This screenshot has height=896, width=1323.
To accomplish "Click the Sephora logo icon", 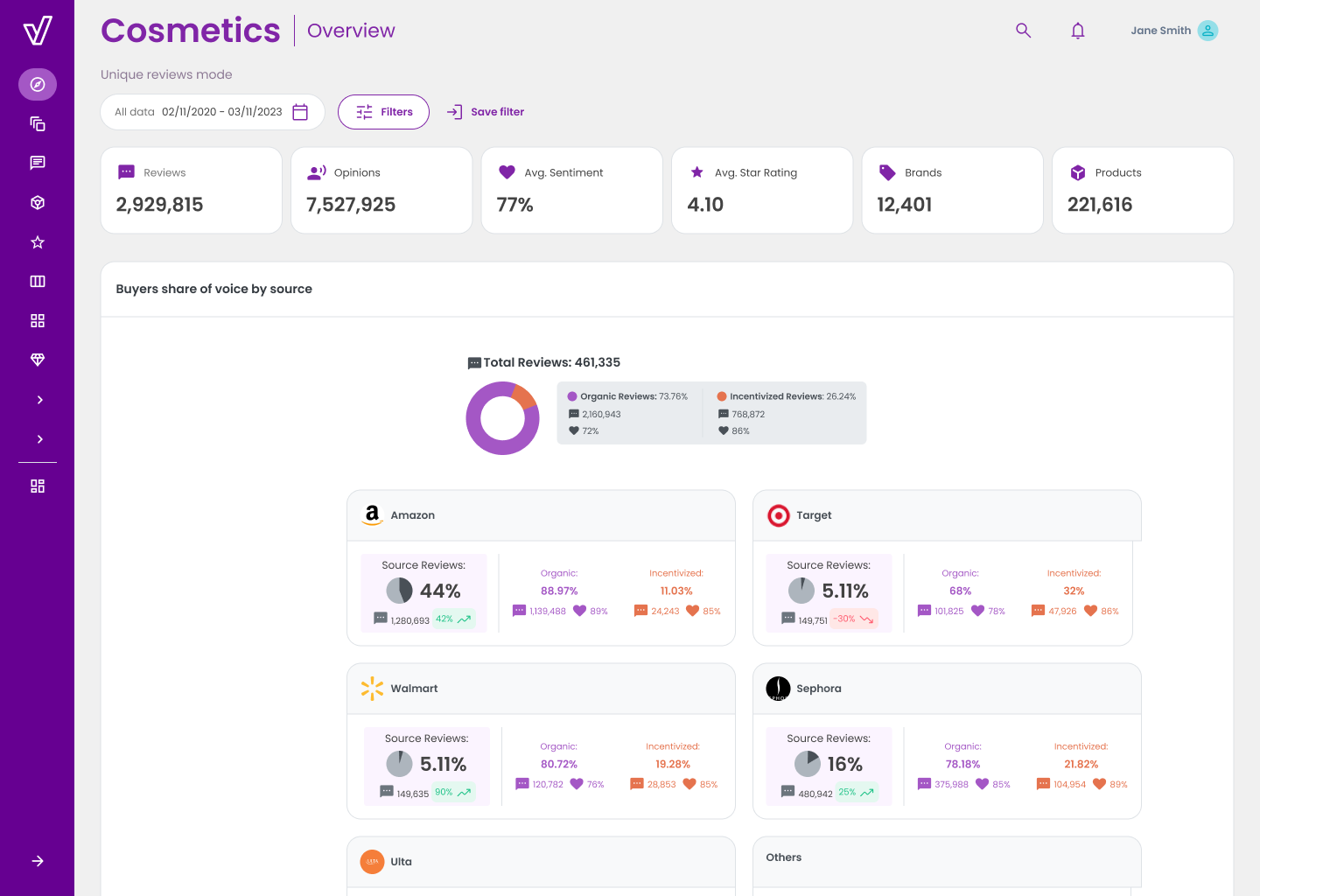I will (779, 689).
